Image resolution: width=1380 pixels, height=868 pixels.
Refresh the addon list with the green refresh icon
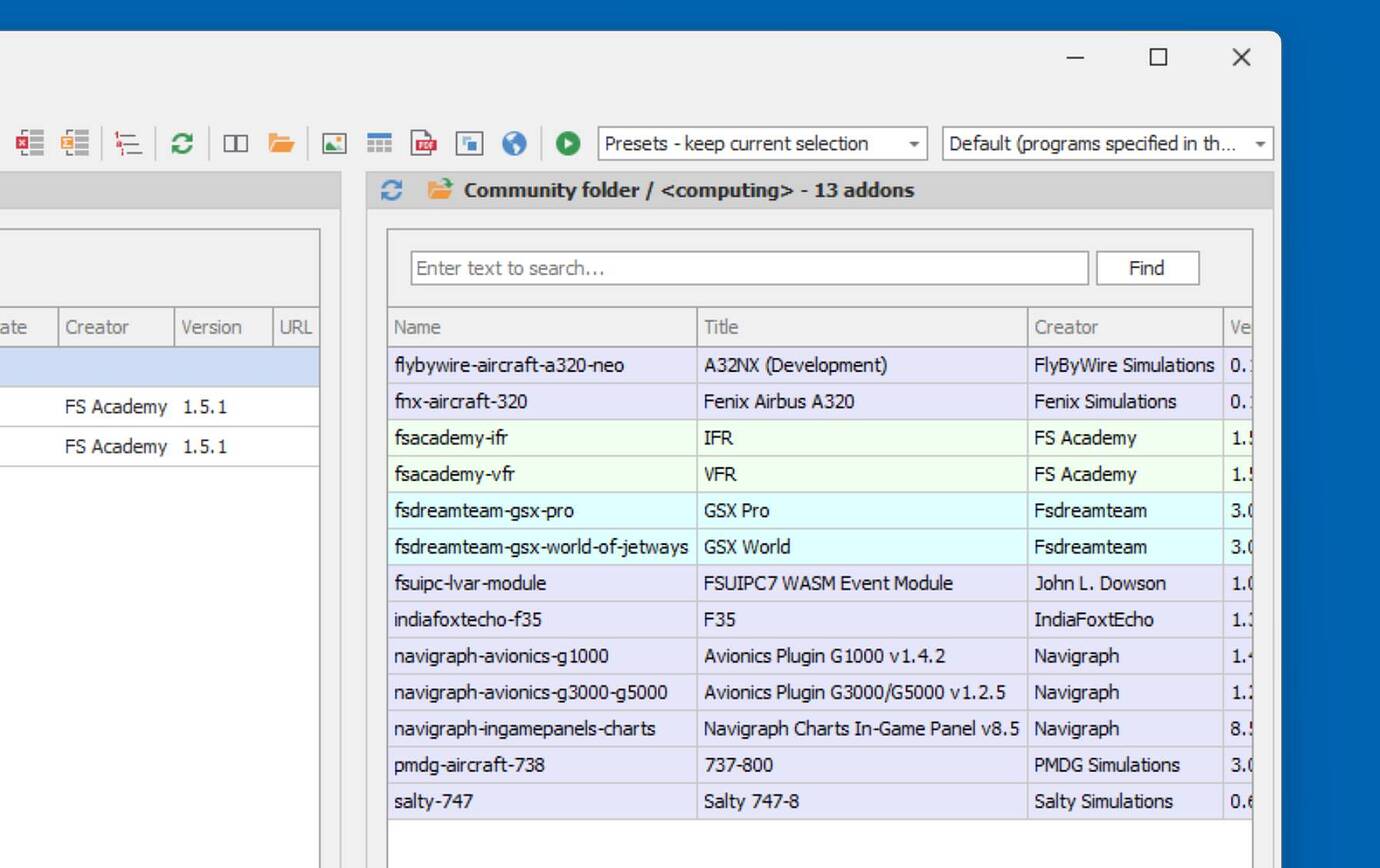(182, 143)
